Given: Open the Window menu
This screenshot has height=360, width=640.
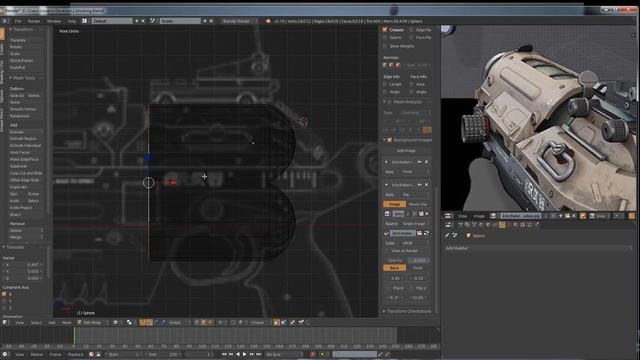Looking at the screenshot, I should tap(53, 21).
